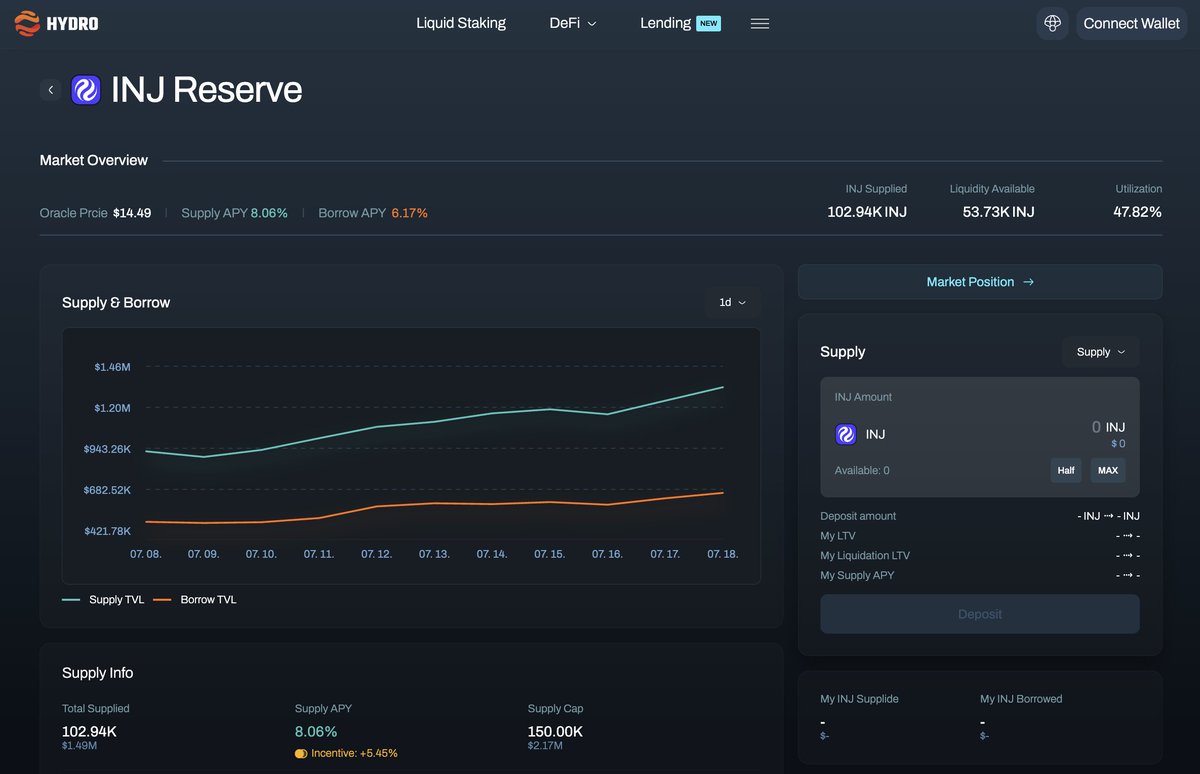
Task: Click the arrow in the Market Position button
Action: [x=1028, y=282]
